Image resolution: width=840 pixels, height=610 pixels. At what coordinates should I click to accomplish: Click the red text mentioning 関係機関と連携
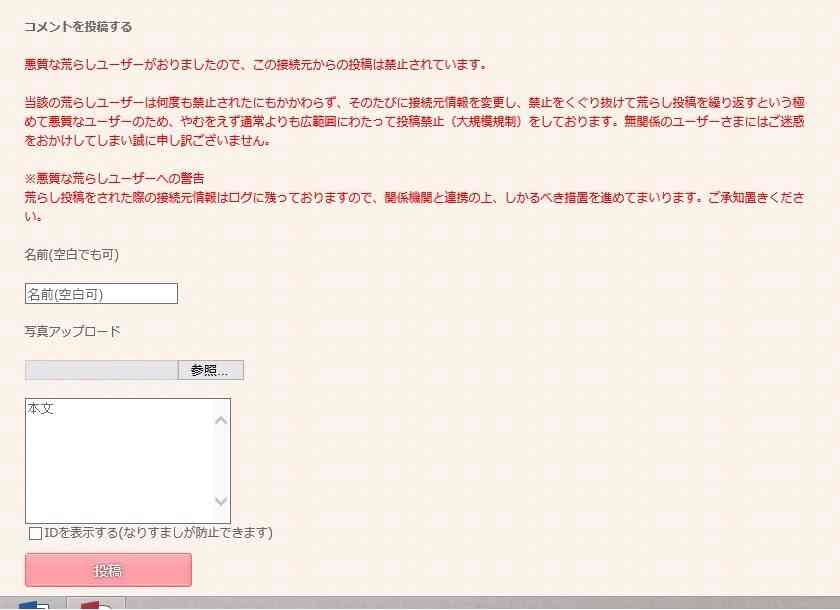point(415,207)
